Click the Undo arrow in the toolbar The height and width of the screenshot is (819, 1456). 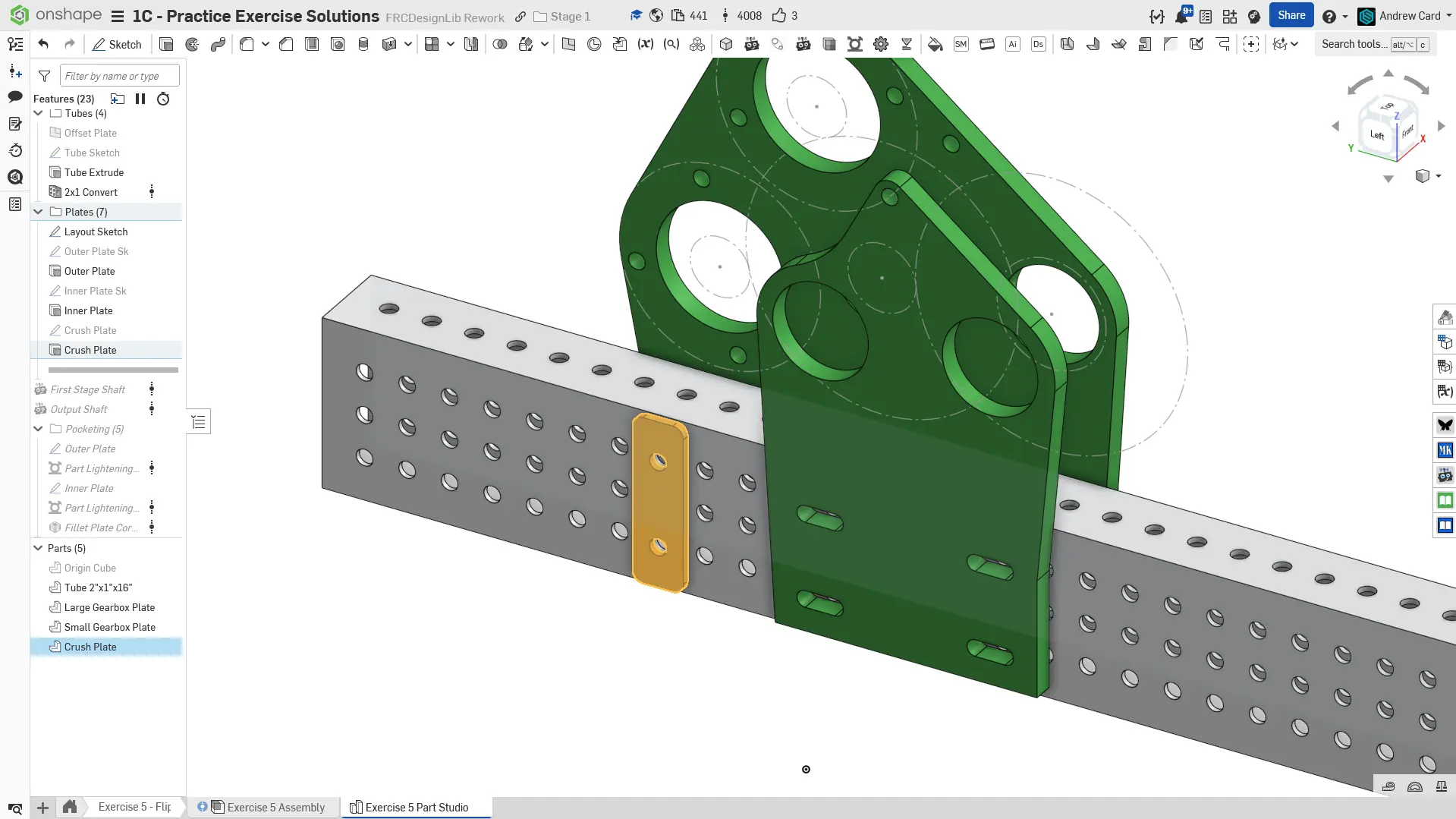tap(43, 44)
